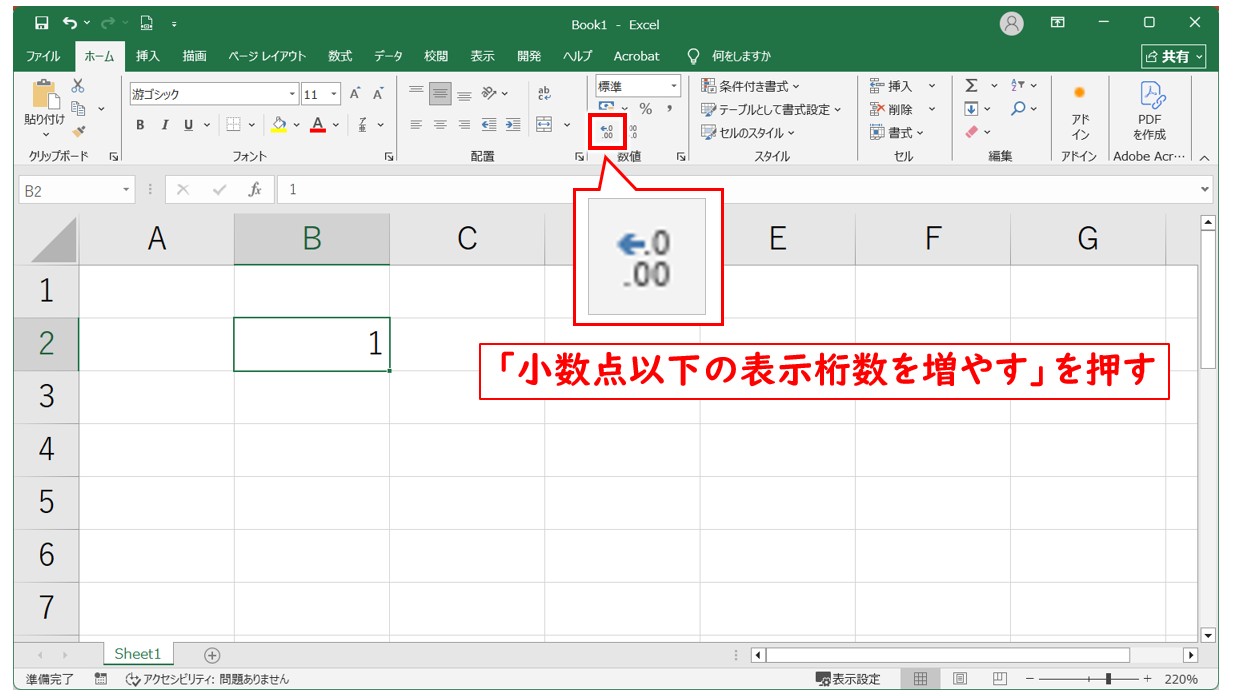Open テーブルとして書式設定 dropdown
This screenshot has width=1233, height=698.
point(771,109)
